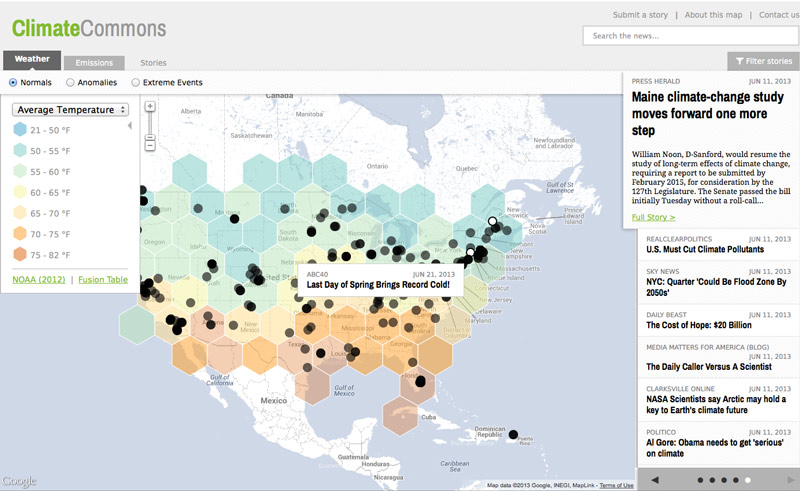Click the 75 - 82 °F legend hexagon
This screenshot has width=800, height=491.
[x=20, y=254]
